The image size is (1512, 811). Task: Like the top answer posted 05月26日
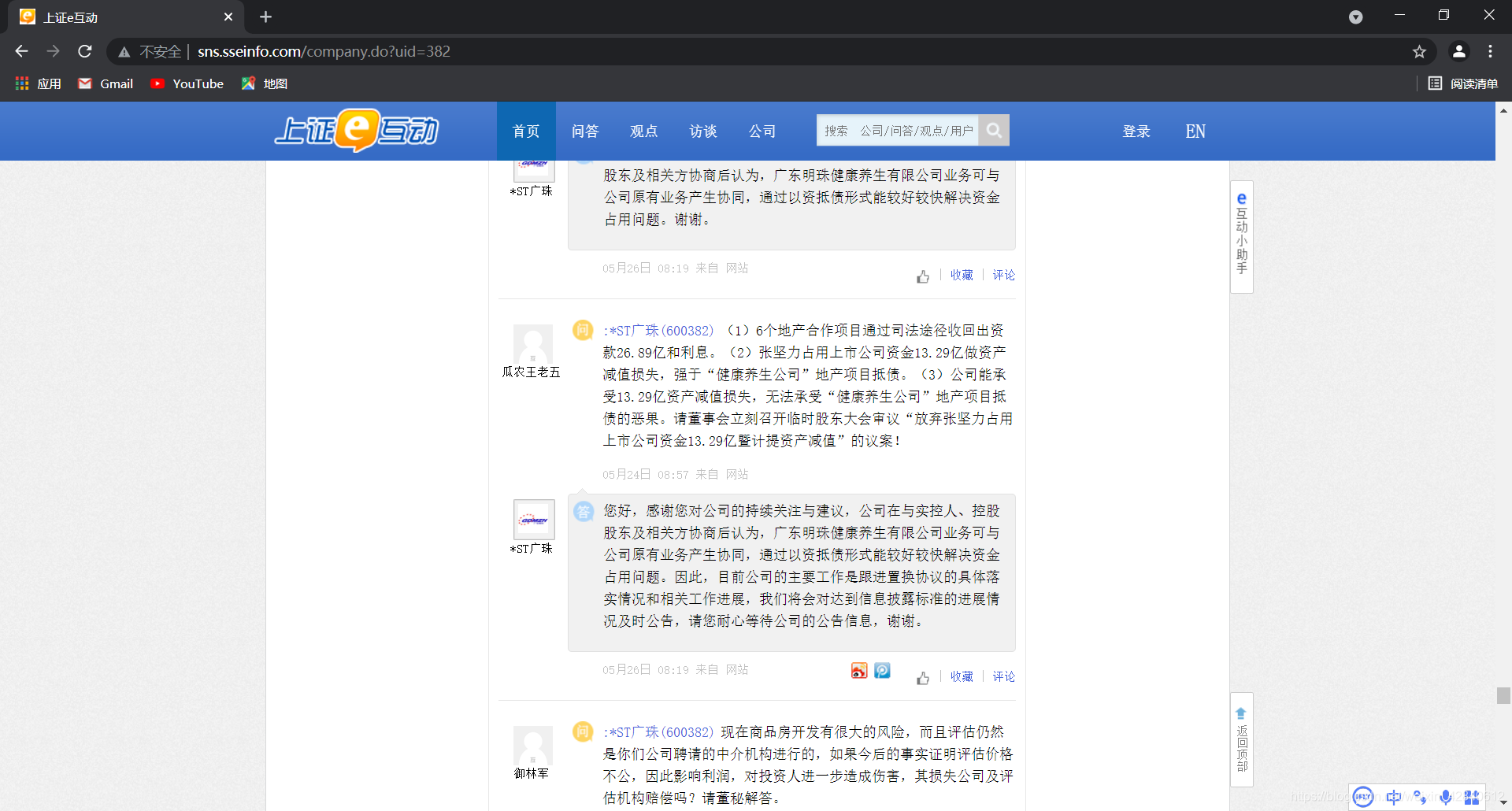pyautogui.click(x=923, y=276)
